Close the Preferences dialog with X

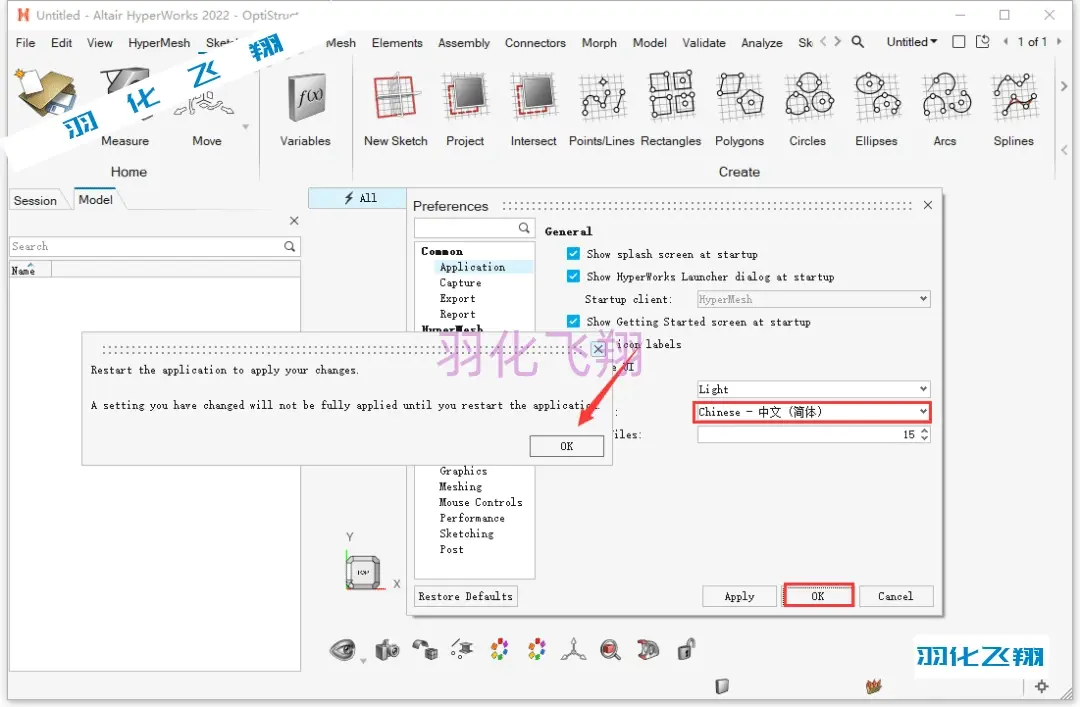pyautogui.click(x=928, y=205)
